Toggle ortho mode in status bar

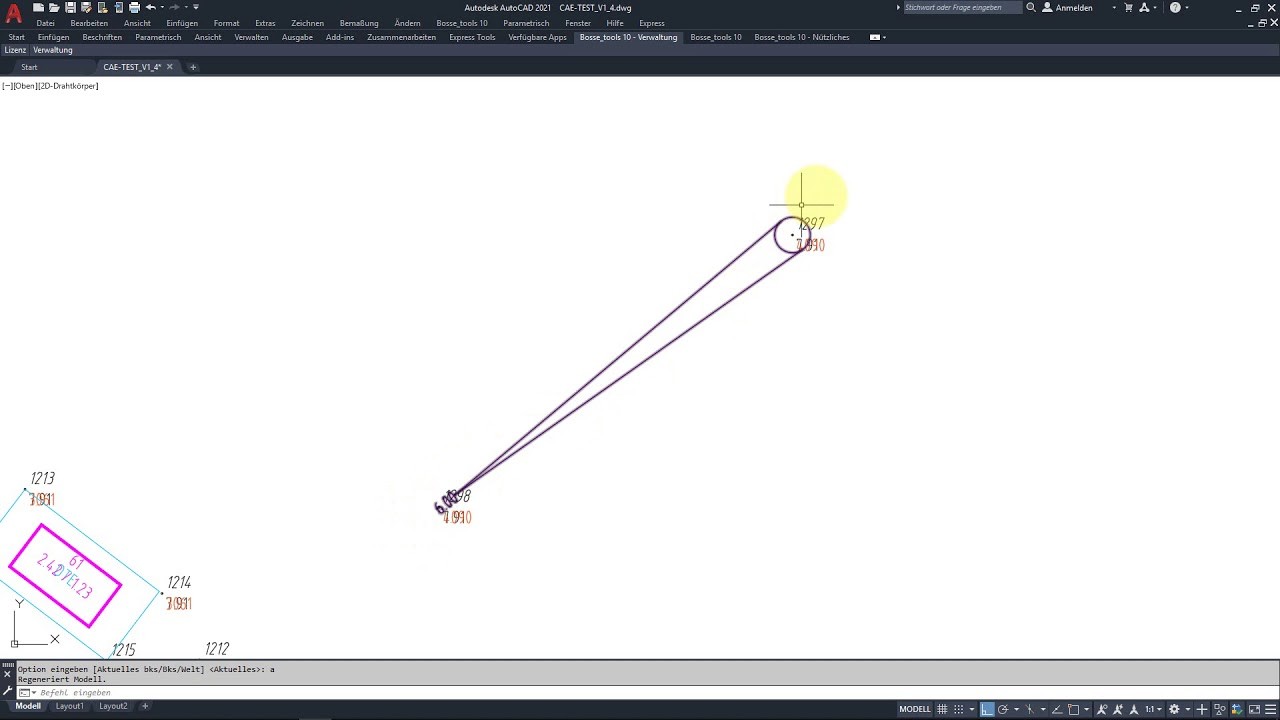[x=987, y=709]
